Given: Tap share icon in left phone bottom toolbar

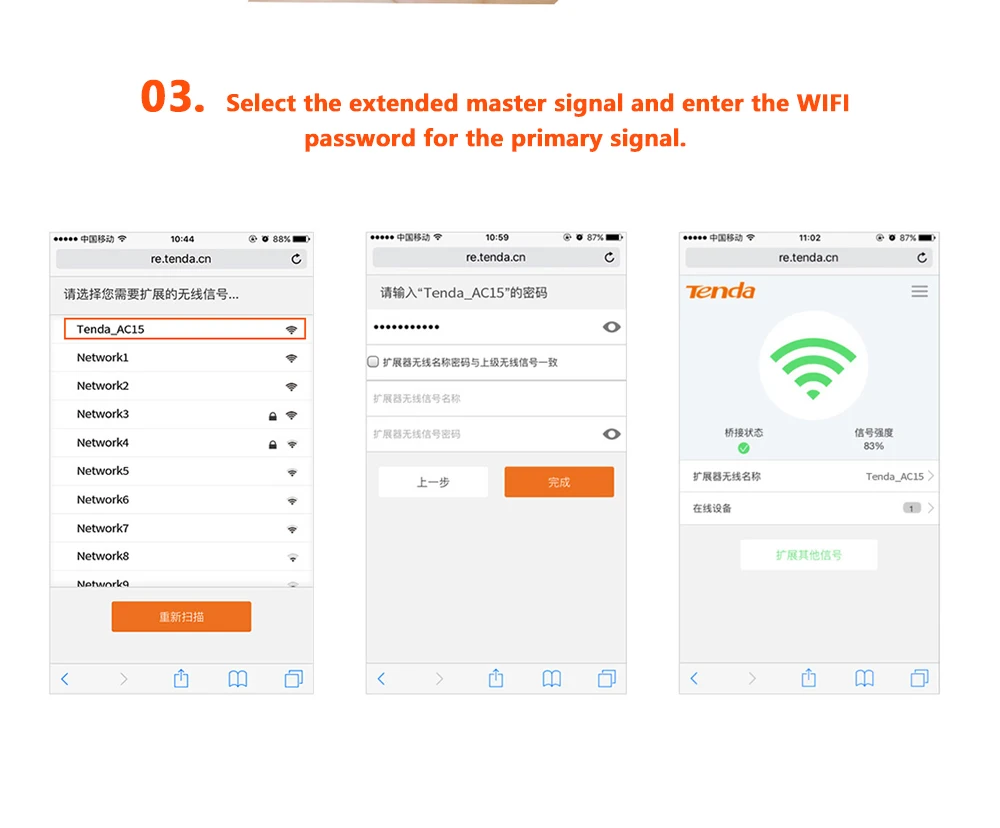Looking at the screenshot, I should (181, 678).
